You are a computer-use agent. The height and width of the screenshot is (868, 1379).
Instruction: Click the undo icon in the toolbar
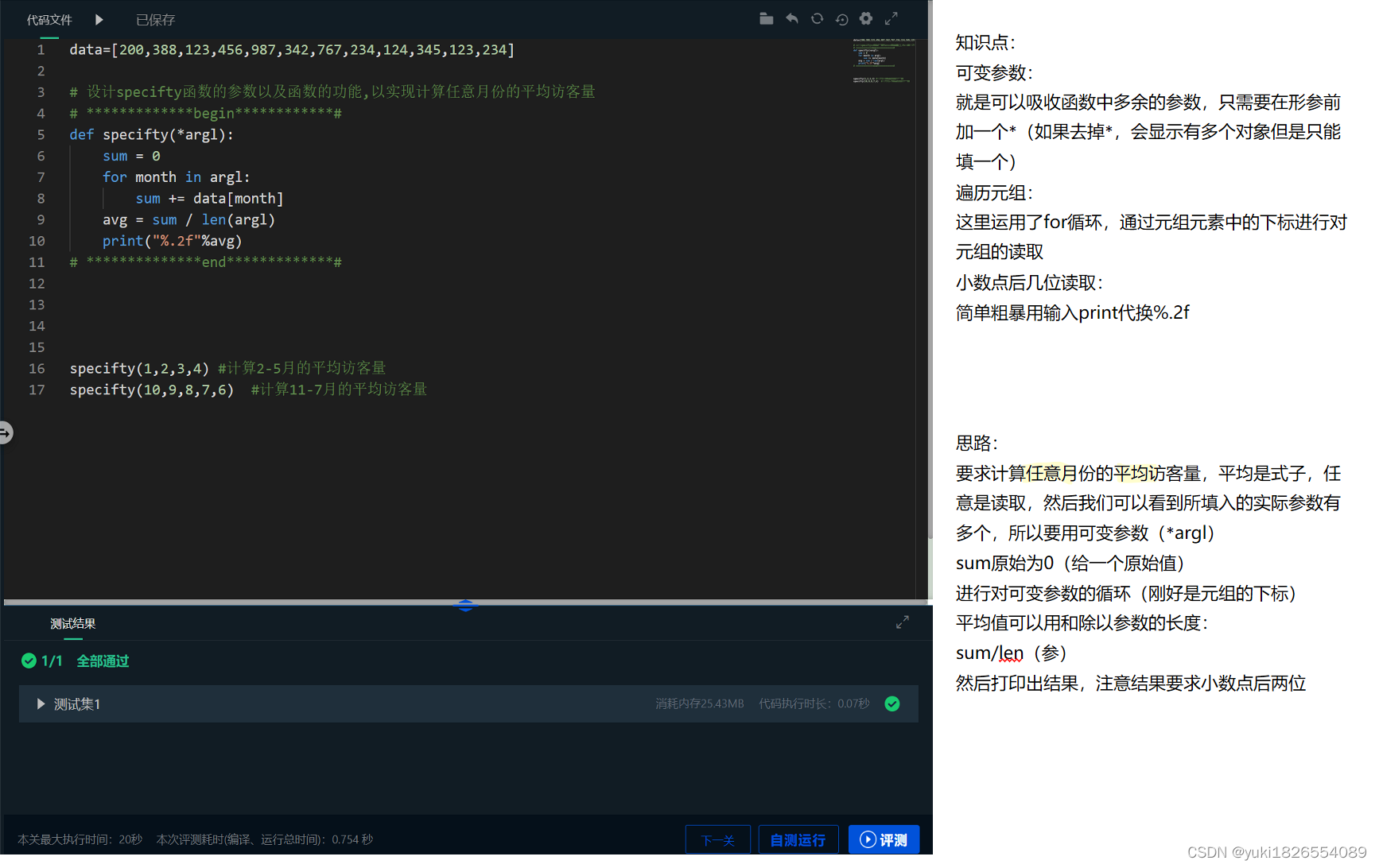792,18
